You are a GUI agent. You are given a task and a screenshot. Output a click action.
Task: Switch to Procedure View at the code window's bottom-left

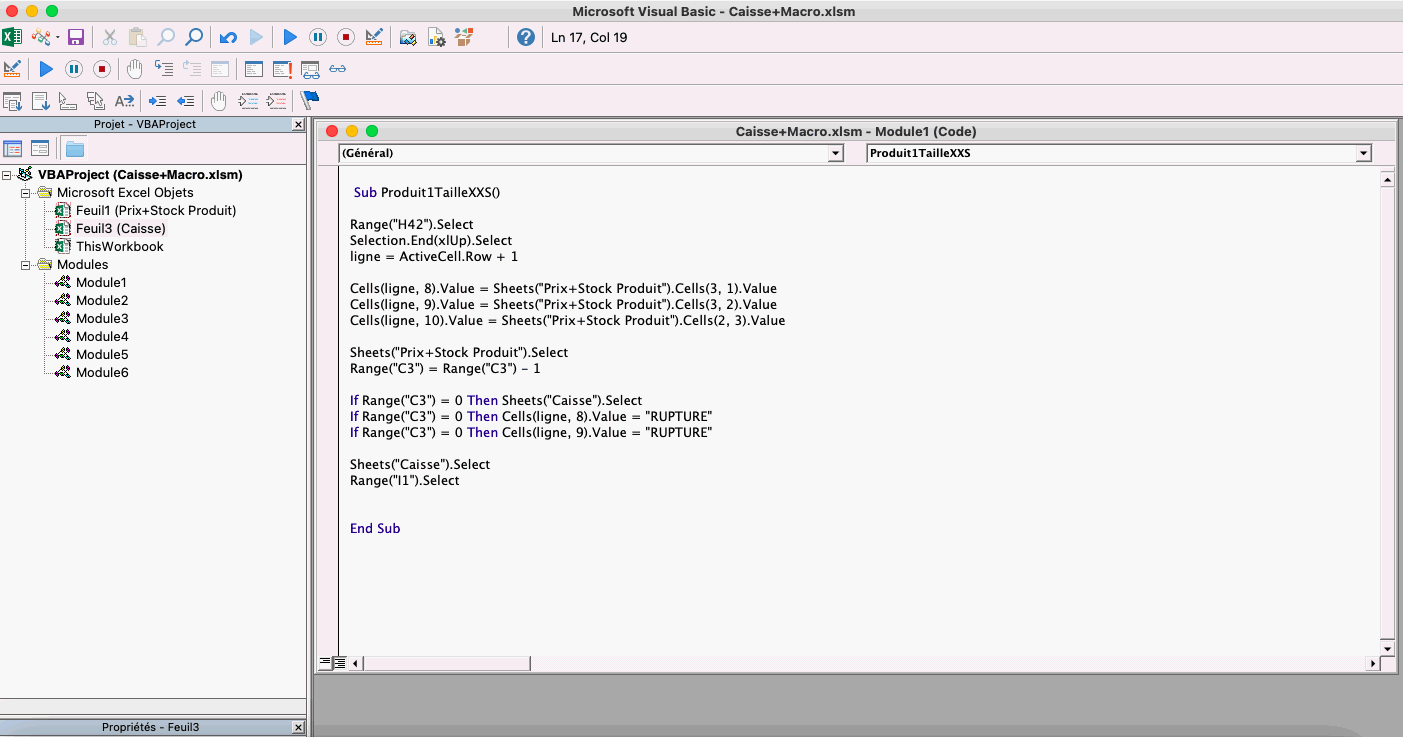[x=324, y=663]
